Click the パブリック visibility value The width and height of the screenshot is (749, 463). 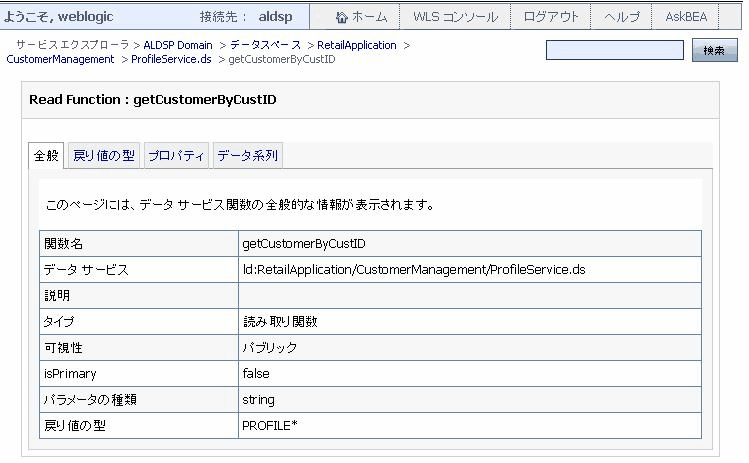(x=269, y=347)
